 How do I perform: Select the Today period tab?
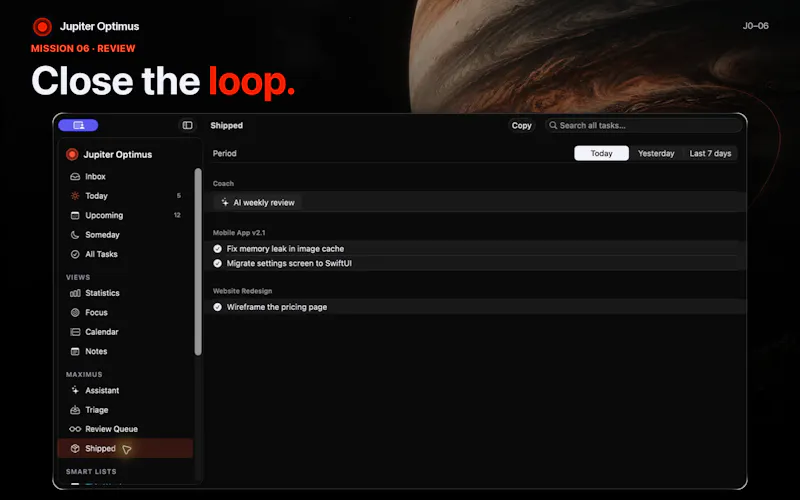[601, 153]
